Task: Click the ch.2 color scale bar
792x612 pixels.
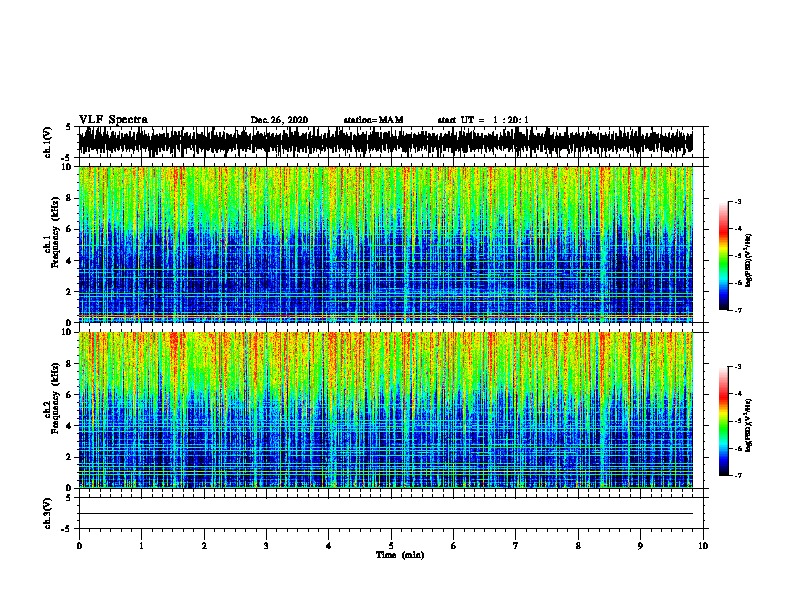Action: tap(724, 421)
